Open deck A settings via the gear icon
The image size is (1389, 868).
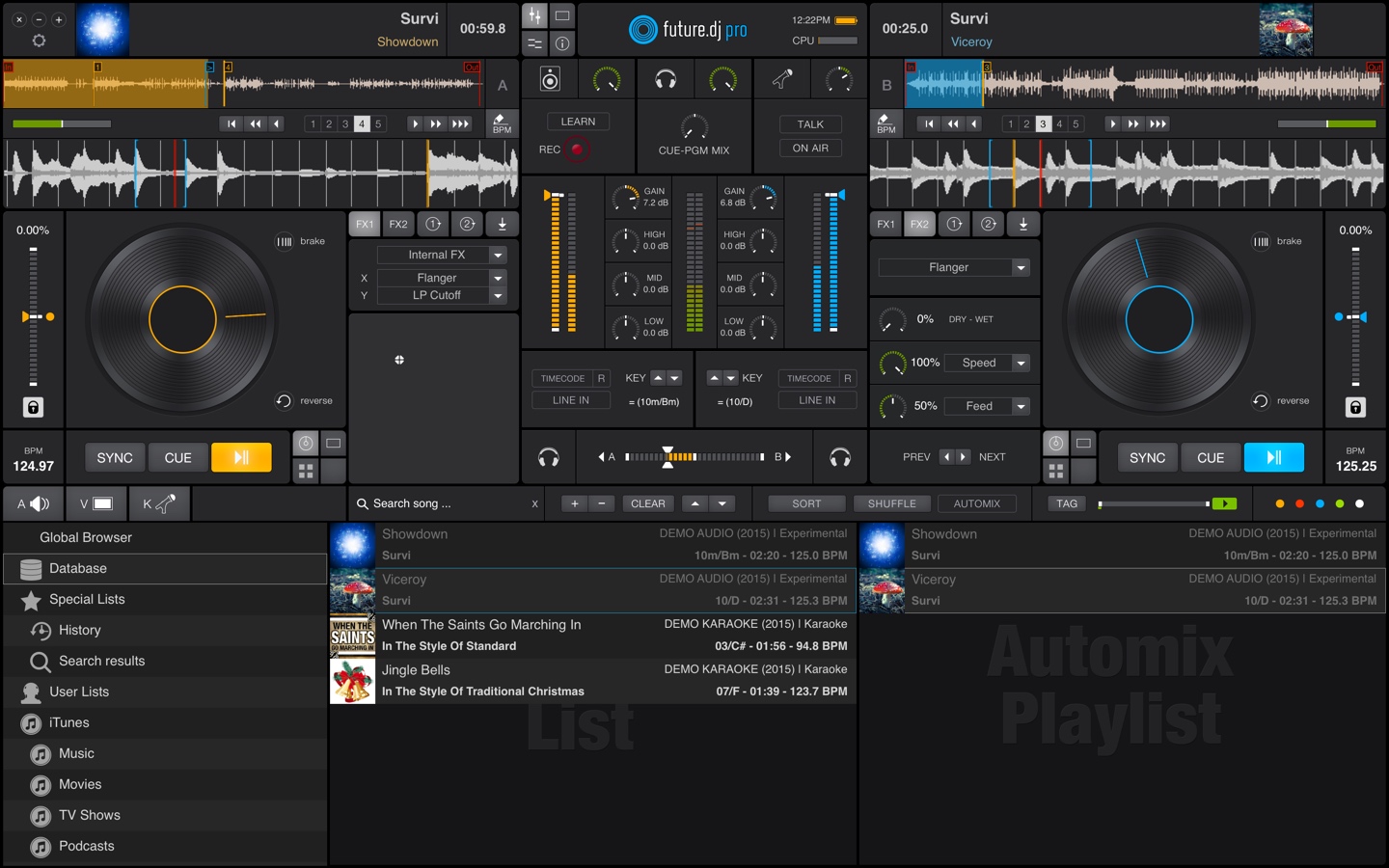(39, 40)
